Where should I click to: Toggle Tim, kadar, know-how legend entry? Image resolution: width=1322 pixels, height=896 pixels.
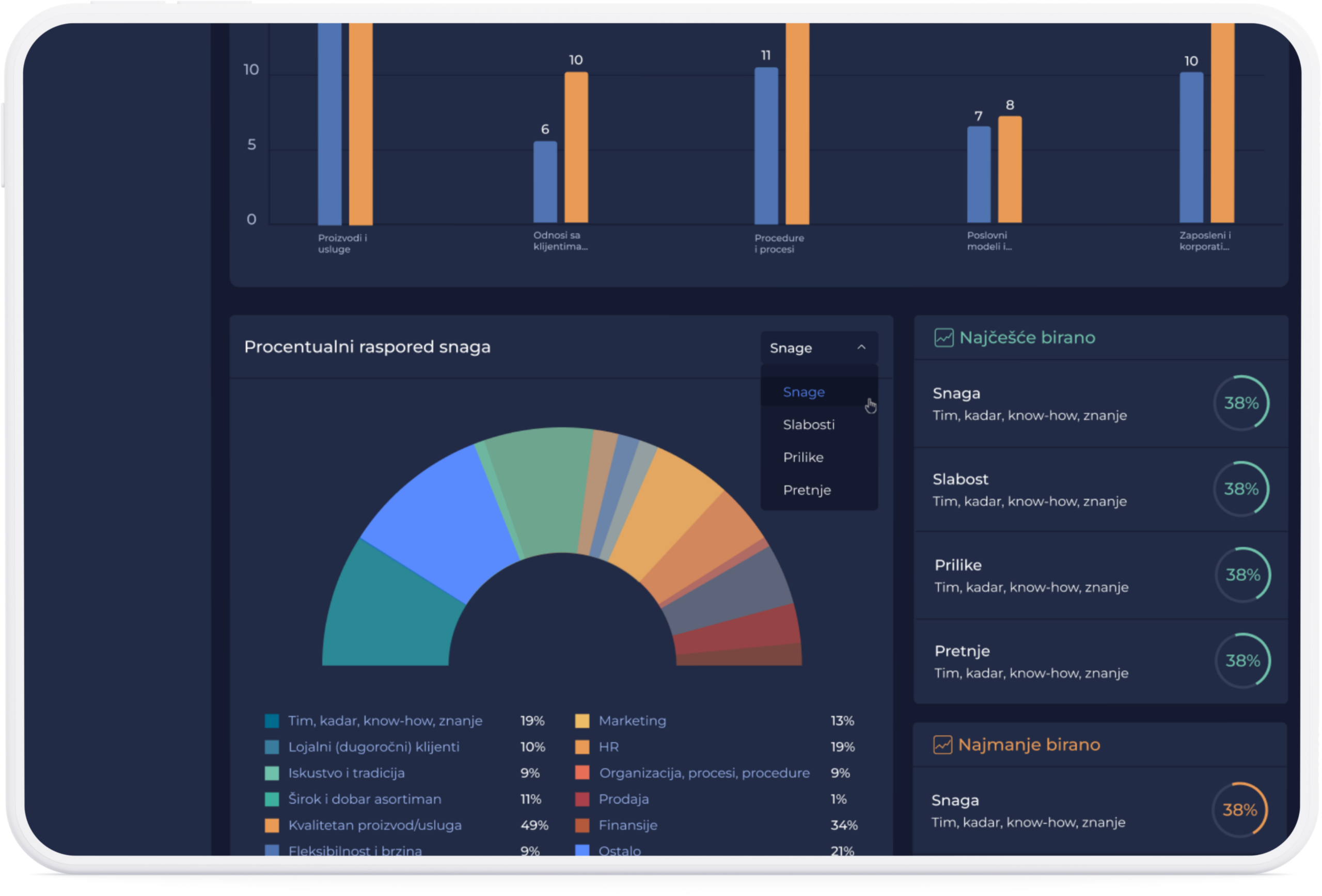[x=385, y=721]
